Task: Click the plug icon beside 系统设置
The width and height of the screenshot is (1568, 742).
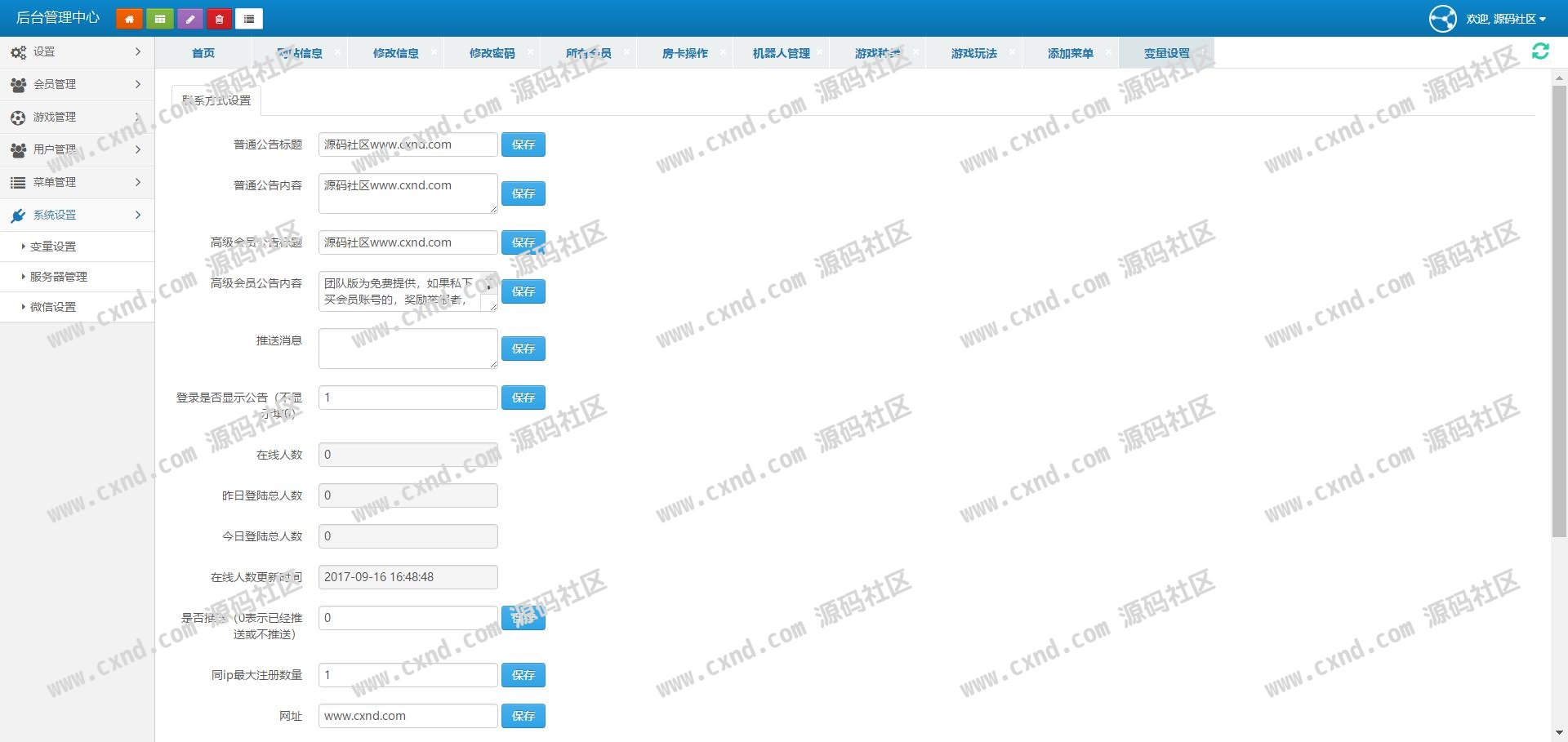Action: 18,215
